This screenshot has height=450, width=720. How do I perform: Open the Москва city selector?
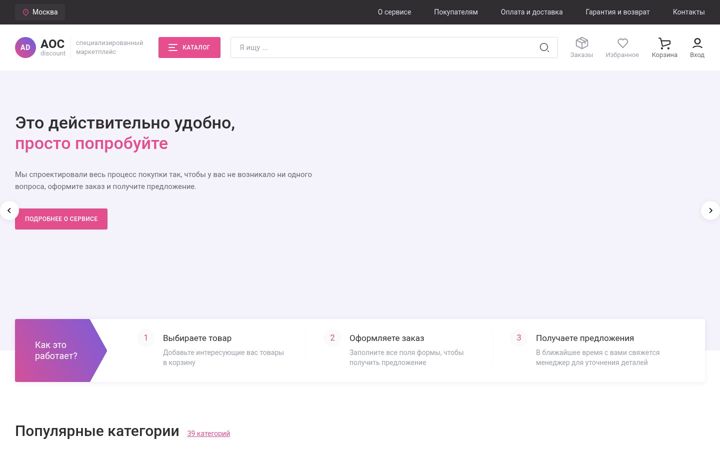pyautogui.click(x=40, y=12)
